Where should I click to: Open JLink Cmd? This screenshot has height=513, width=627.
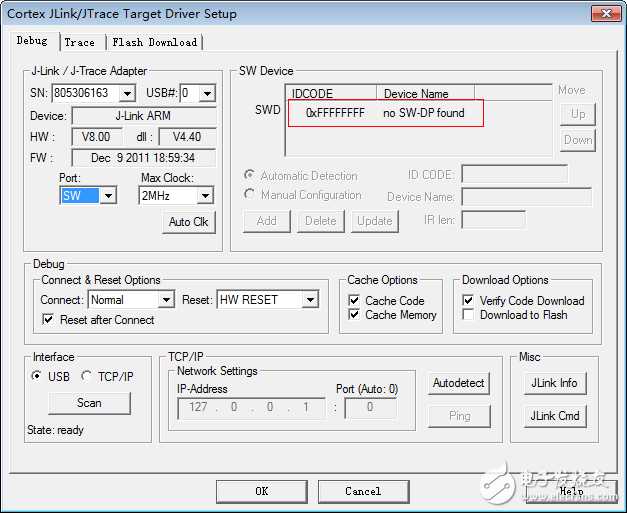coord(555,416)
